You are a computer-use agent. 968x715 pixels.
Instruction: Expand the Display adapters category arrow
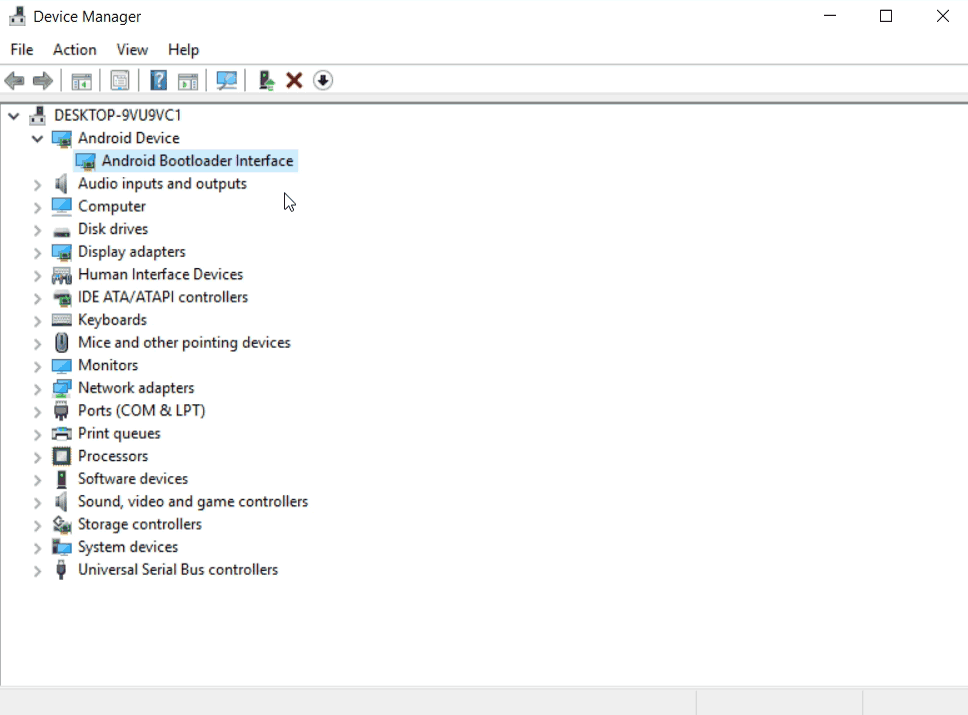coord(38,252)
